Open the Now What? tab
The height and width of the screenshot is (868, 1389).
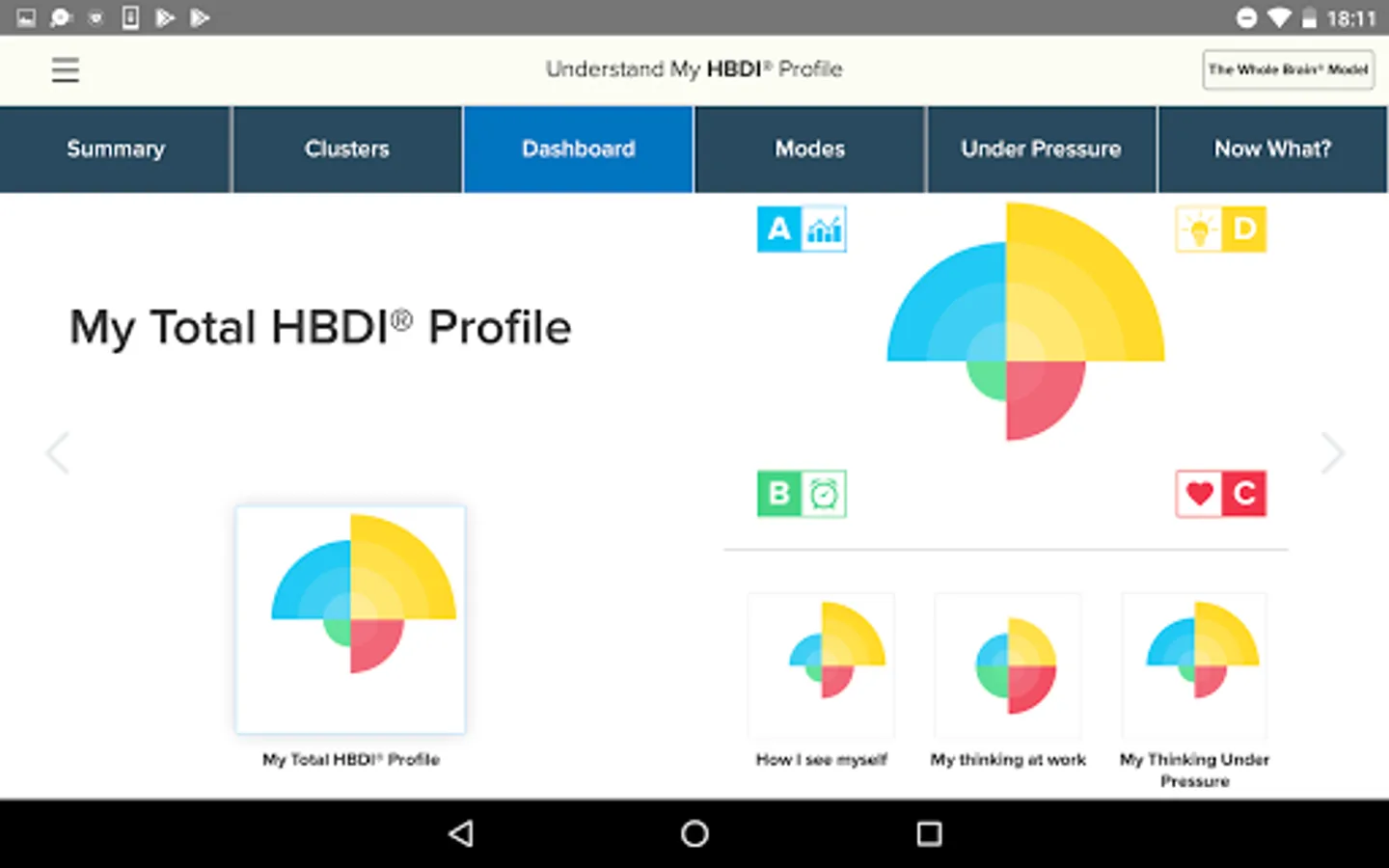tap(1273, 149)
